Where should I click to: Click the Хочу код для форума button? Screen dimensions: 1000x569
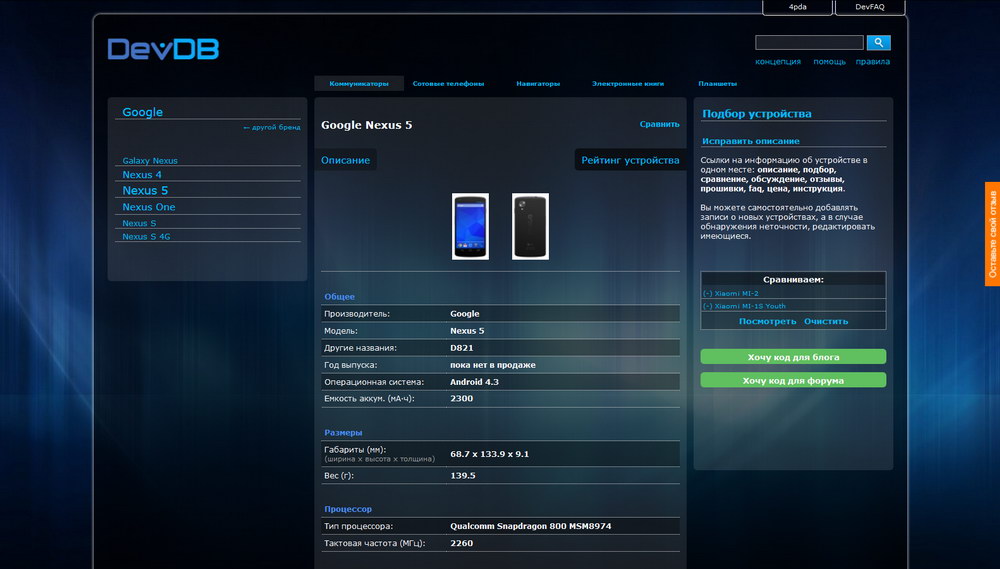(x=793, y=380)
